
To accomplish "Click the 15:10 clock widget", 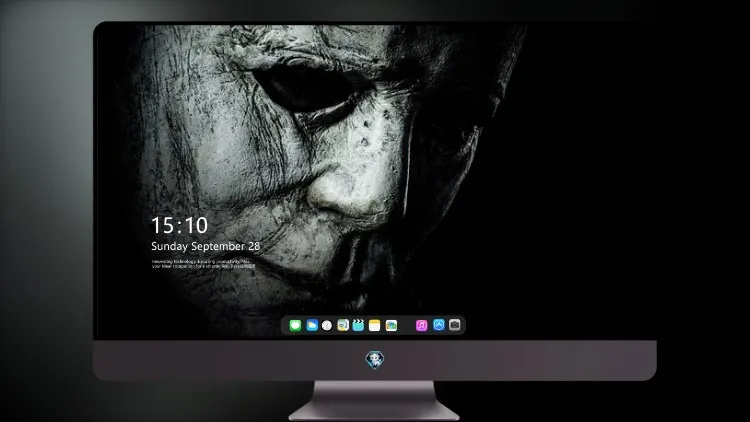I will pyautogui.click(x=179, y=225).
